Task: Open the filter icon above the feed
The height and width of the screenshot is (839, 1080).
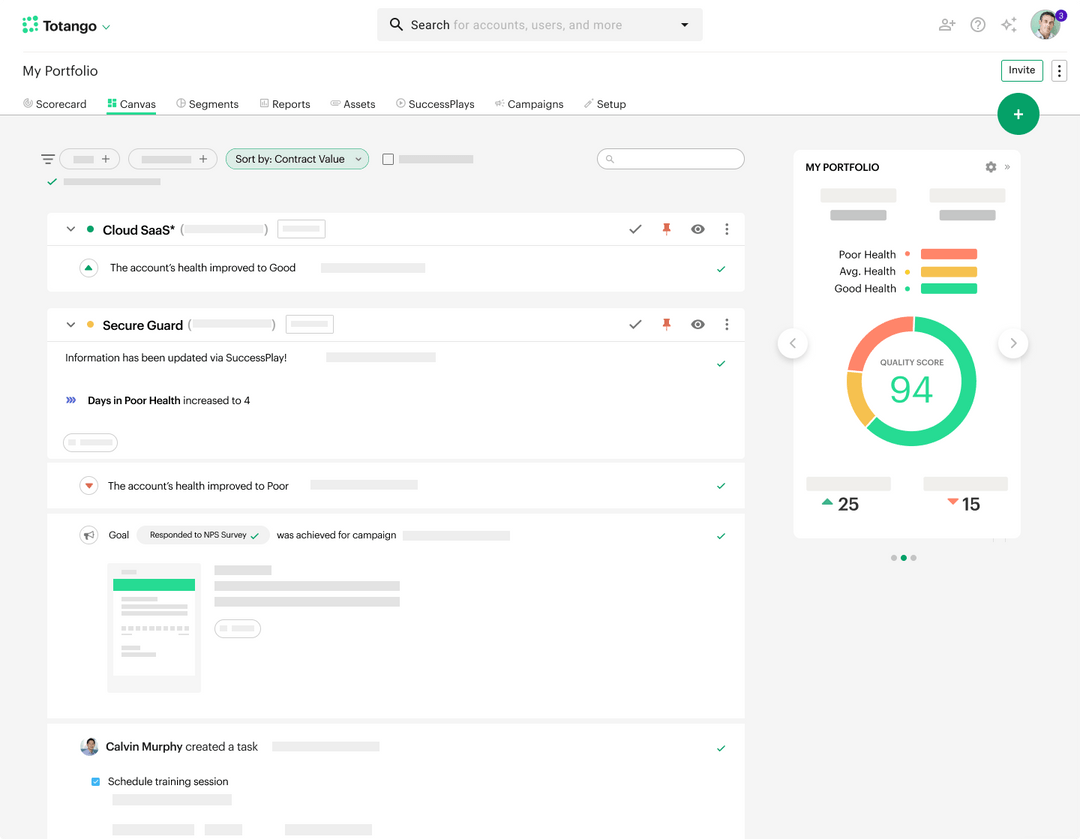Action: point(47,158)
